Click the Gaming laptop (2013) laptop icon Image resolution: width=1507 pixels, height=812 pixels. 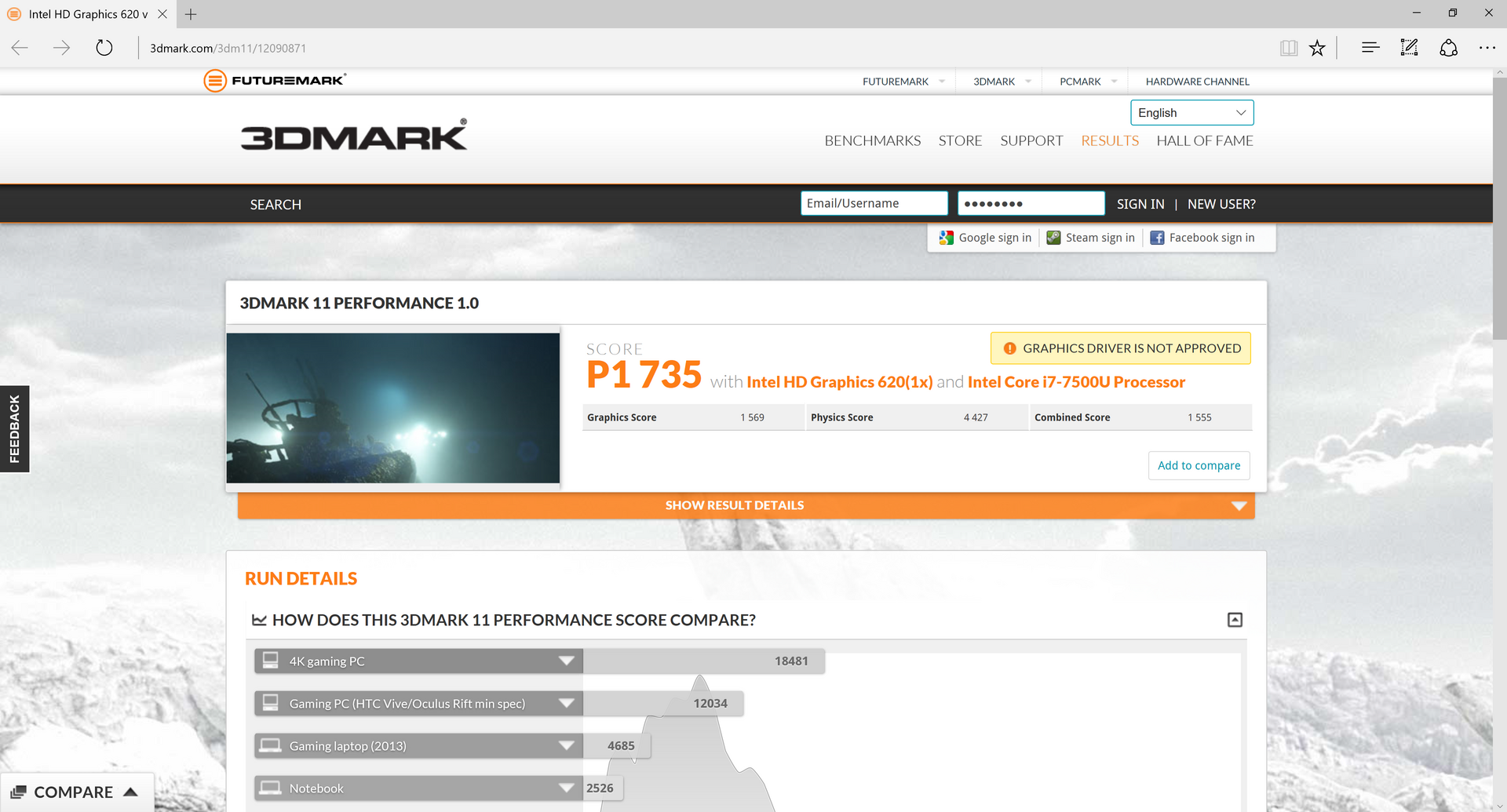pos(270,745)
